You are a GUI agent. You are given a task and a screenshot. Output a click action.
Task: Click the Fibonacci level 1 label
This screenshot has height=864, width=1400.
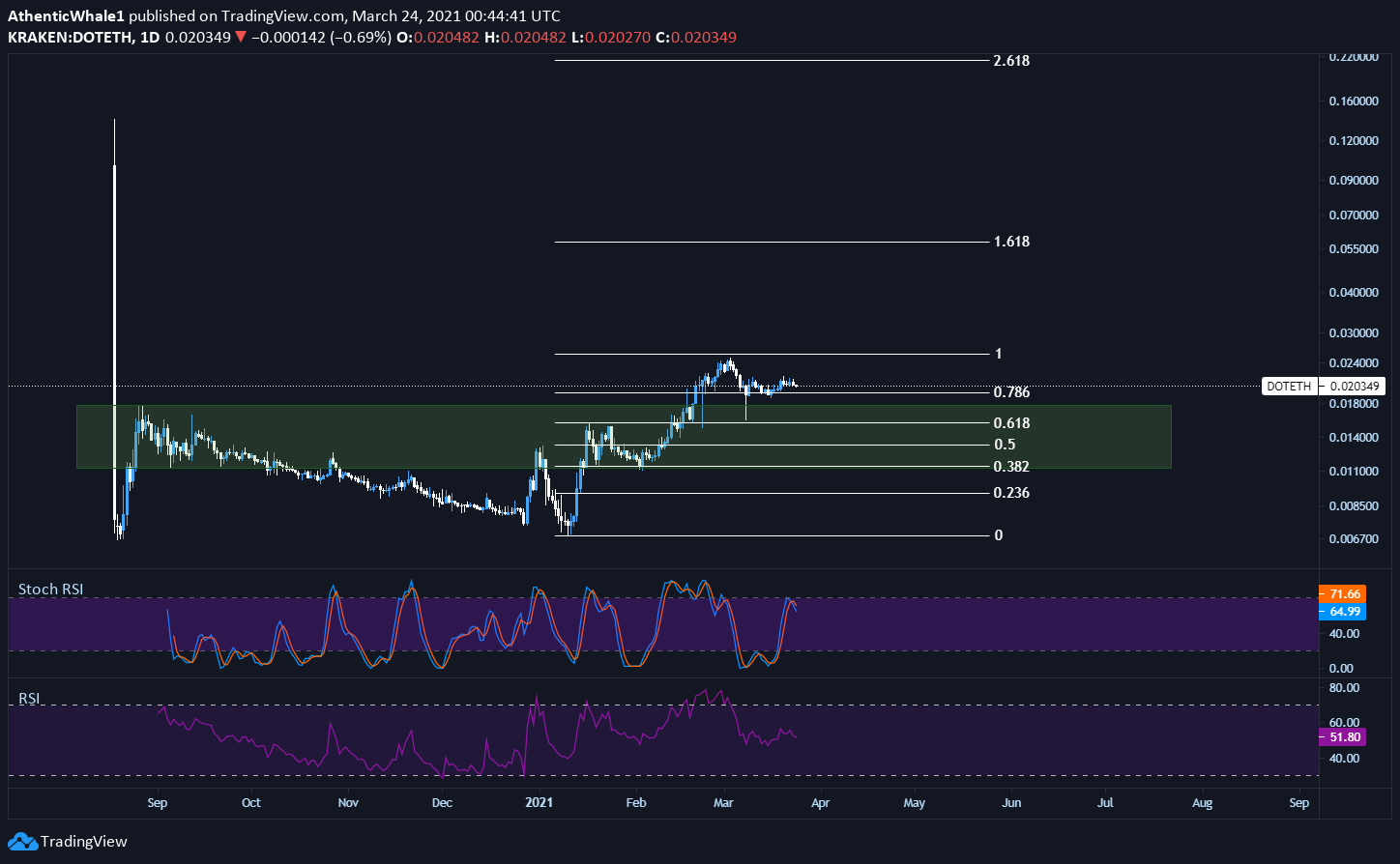point(999,354)
